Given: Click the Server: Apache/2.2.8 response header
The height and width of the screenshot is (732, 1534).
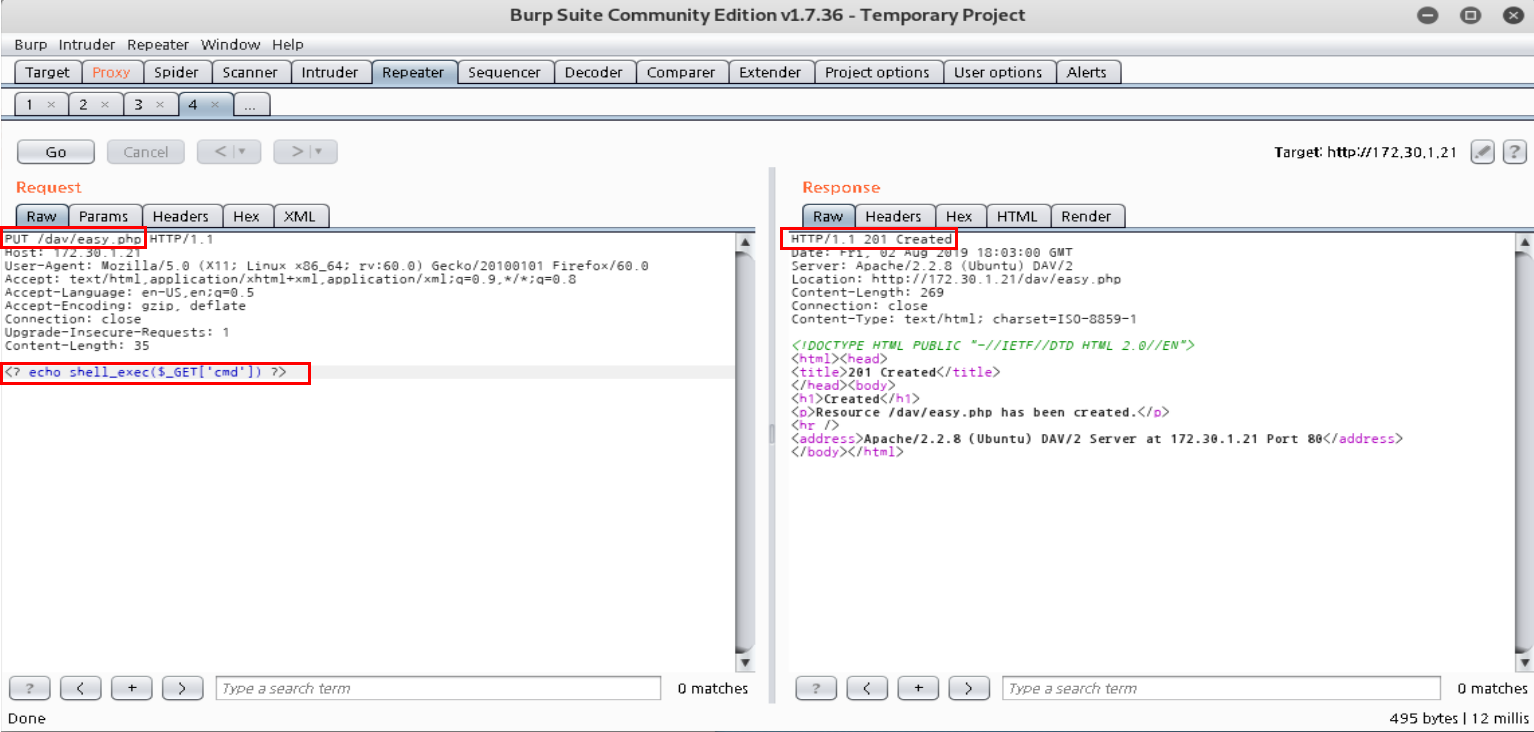Looking at the screenshot, I should click(932, 266).
